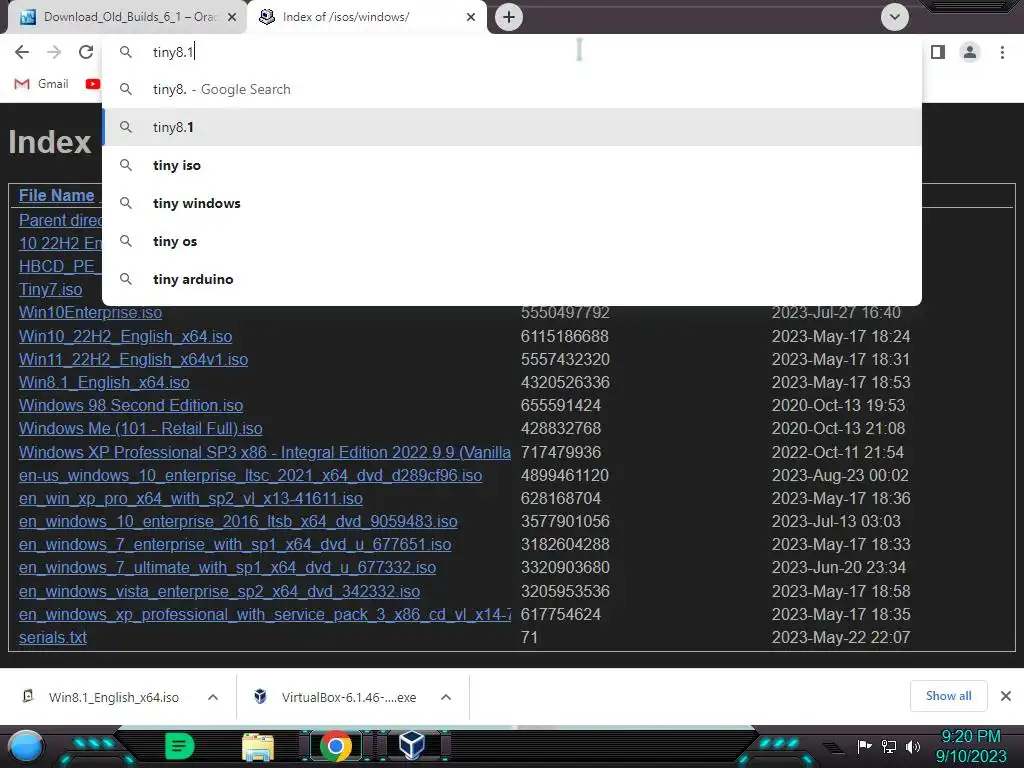Click the Chrome taskbar icon
This screenshot has width=1024, height=768.
point(336,746)
